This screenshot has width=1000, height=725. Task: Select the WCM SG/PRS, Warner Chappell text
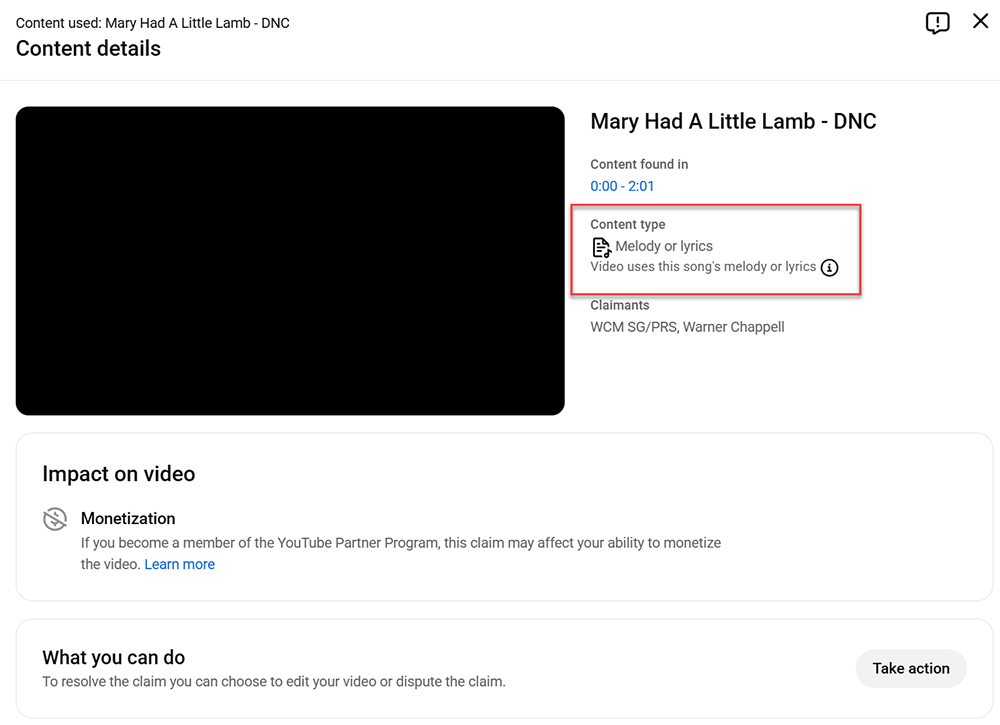[x=688, y=327]
